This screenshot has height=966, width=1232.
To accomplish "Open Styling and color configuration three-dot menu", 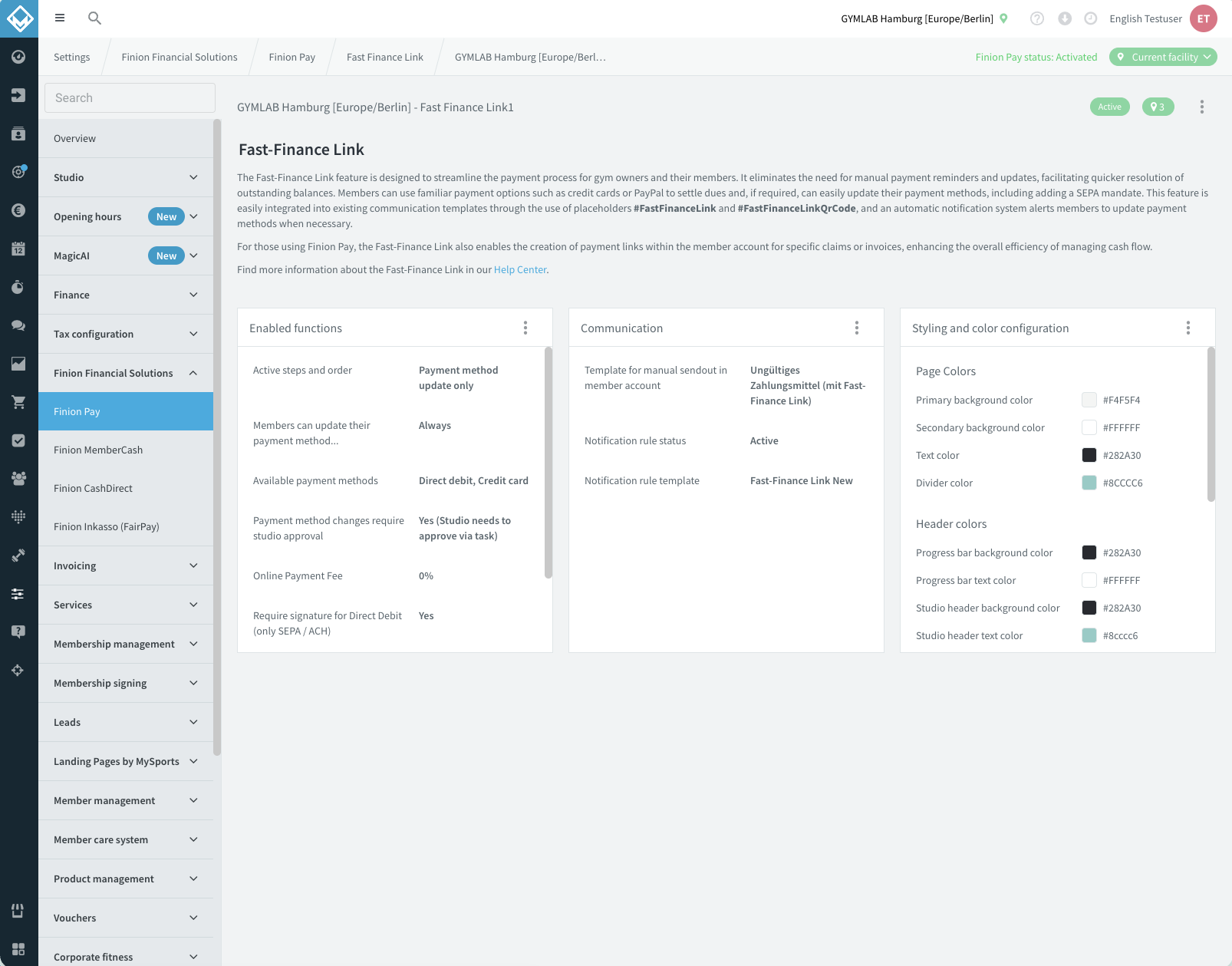I will click(1188, 328).
